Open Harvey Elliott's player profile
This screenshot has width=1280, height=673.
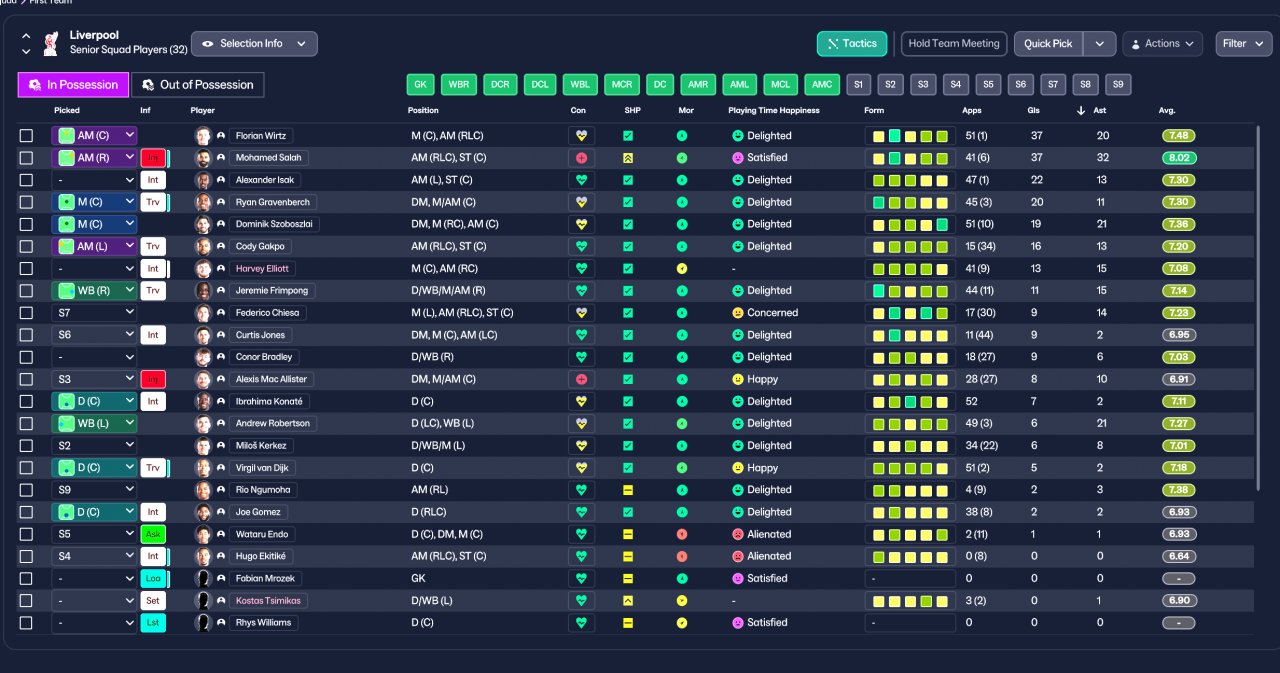pos(262,269)
